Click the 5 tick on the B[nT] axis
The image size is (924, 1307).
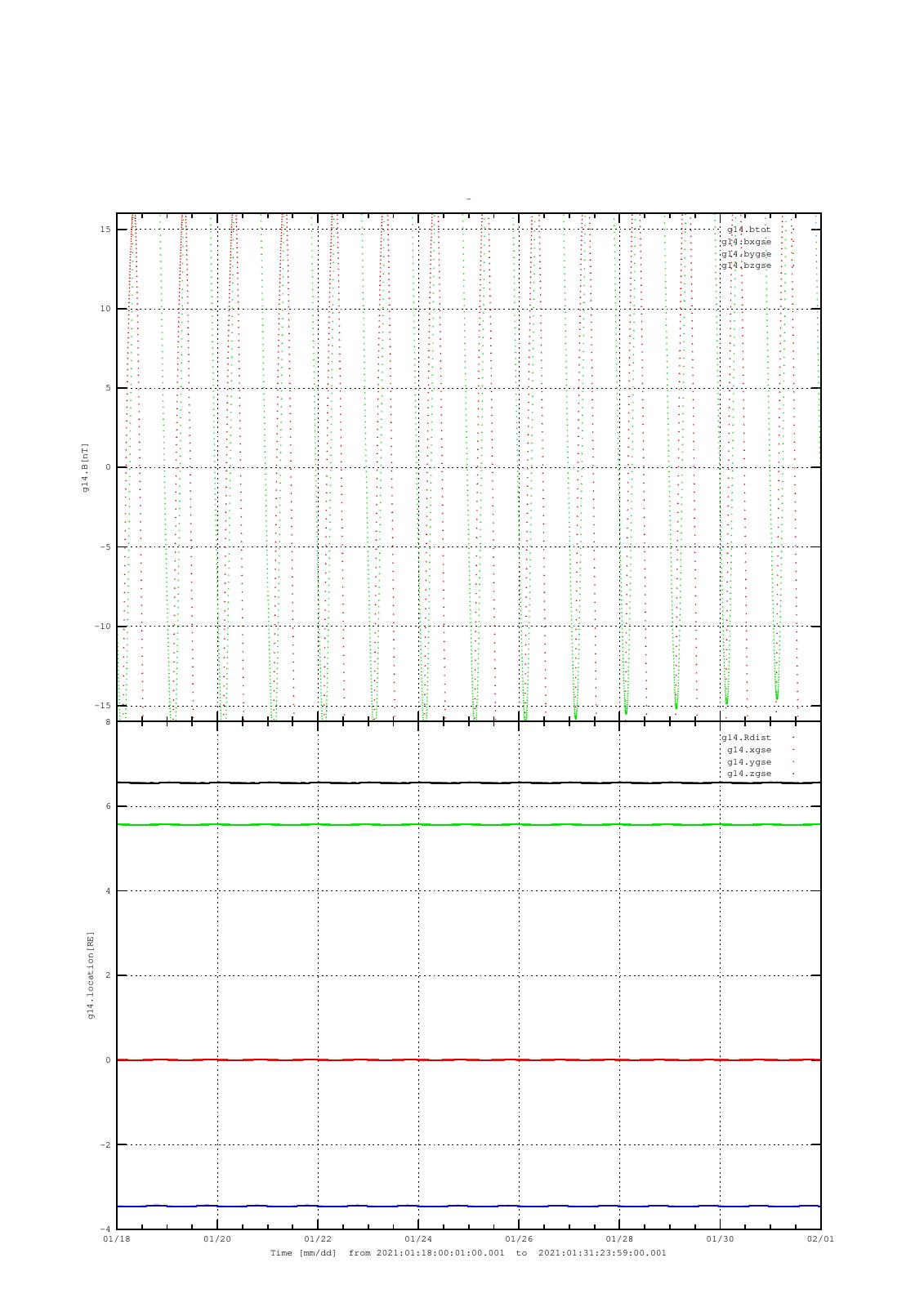click(108, 388)
